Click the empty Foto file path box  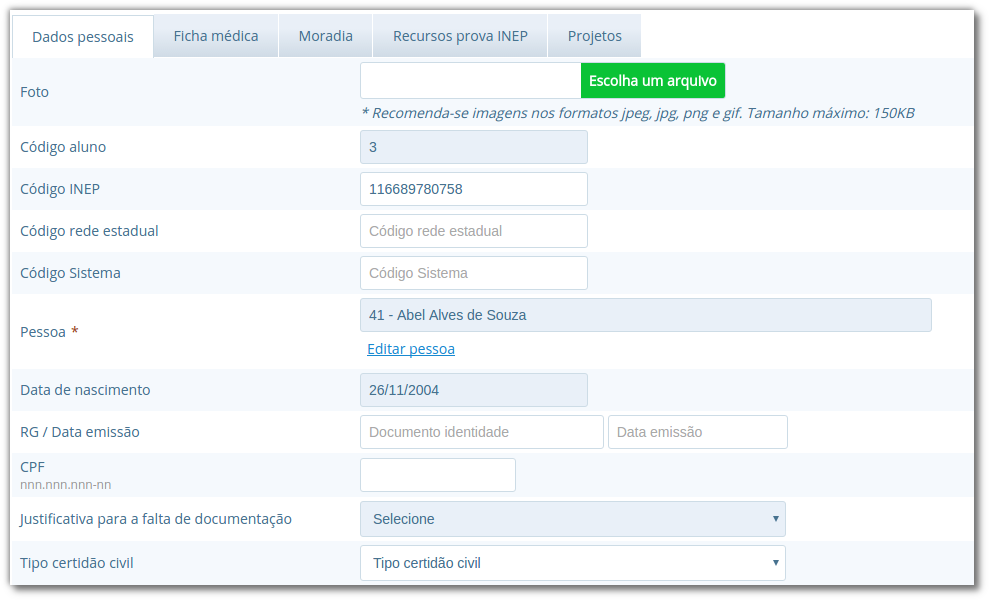[470, 80]
